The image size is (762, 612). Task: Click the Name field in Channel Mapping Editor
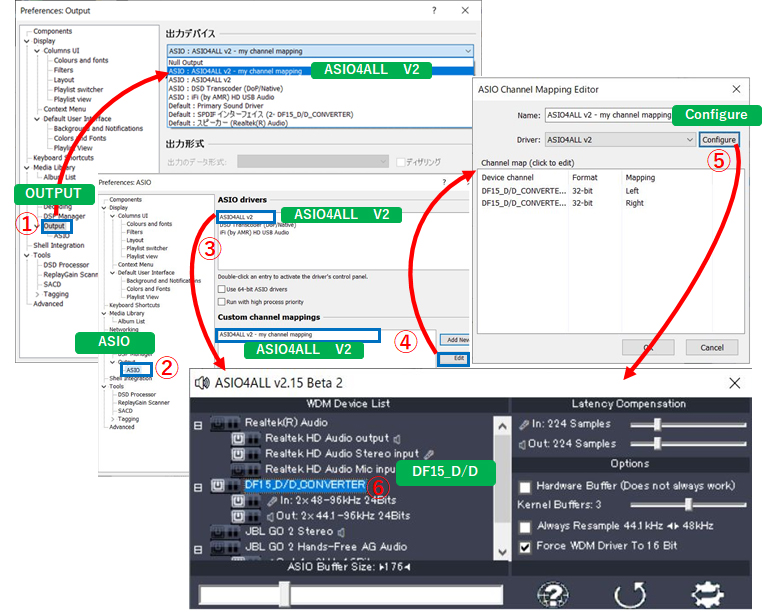[x=608, y=116]
